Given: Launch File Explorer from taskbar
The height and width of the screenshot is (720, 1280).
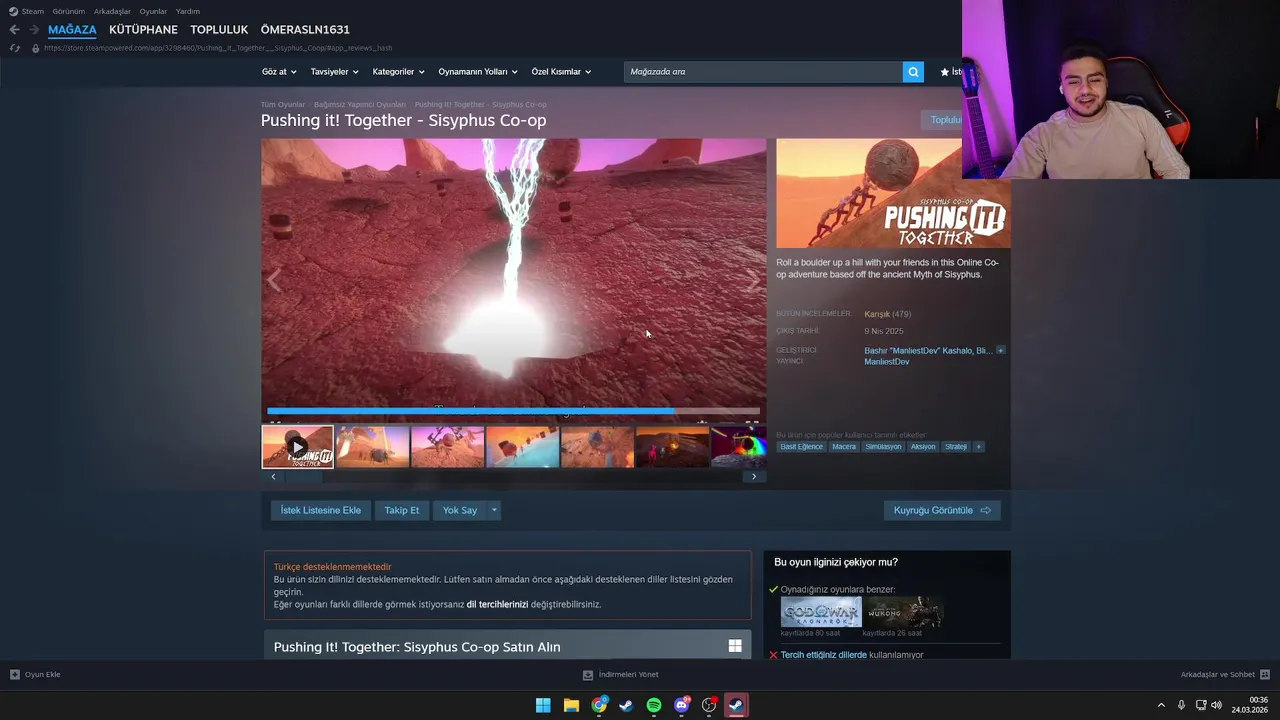Looking at the screenshot, I should point(571,705).
